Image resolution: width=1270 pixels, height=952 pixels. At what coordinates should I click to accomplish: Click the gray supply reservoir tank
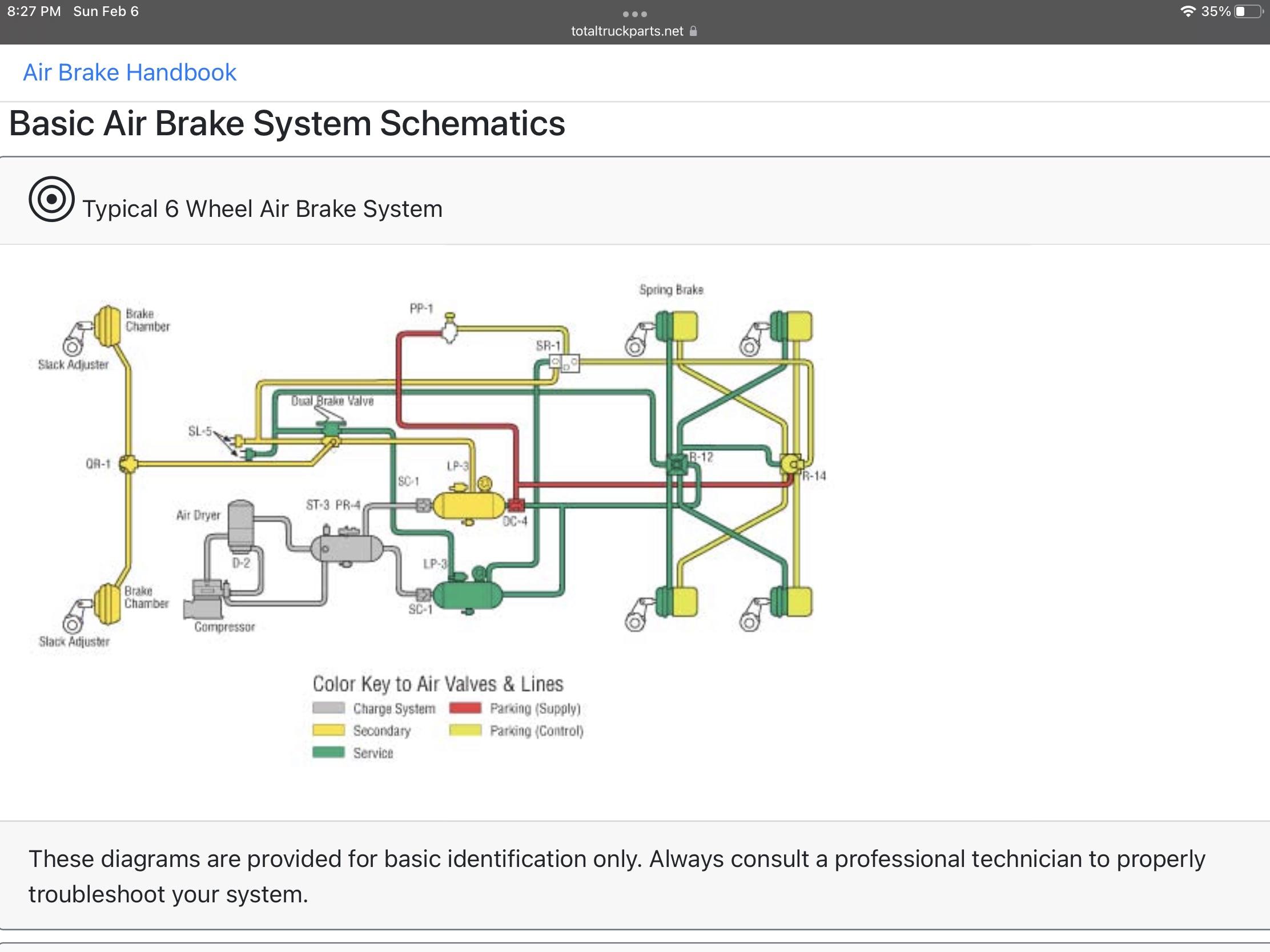click(x=346, y=547)
